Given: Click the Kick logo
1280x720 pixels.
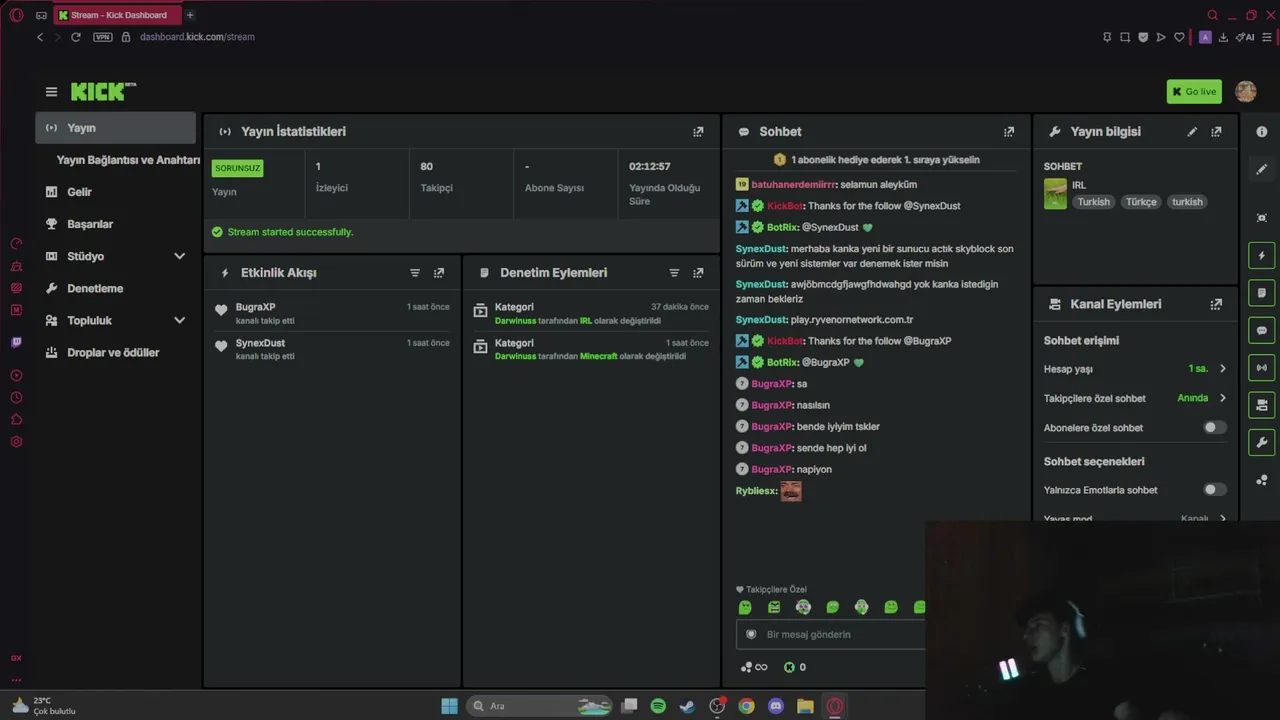Looking at the screenshot, I should (103, 92).
